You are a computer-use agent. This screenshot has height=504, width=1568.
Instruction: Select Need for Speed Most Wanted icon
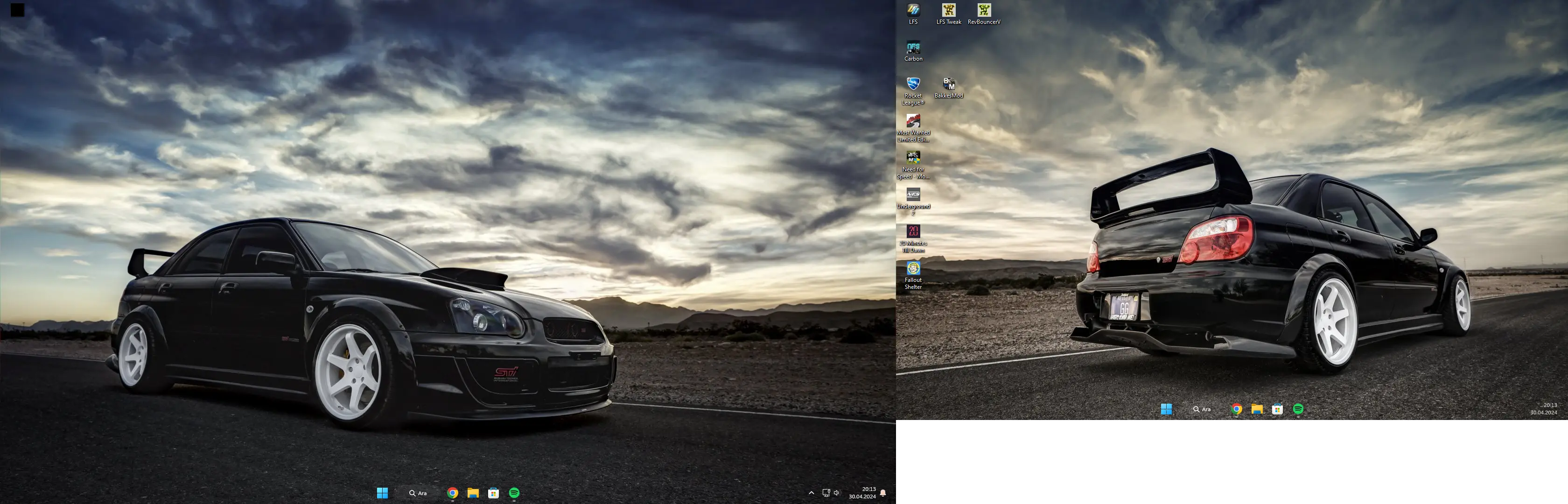pyautogui.click(x=913, y=165)
